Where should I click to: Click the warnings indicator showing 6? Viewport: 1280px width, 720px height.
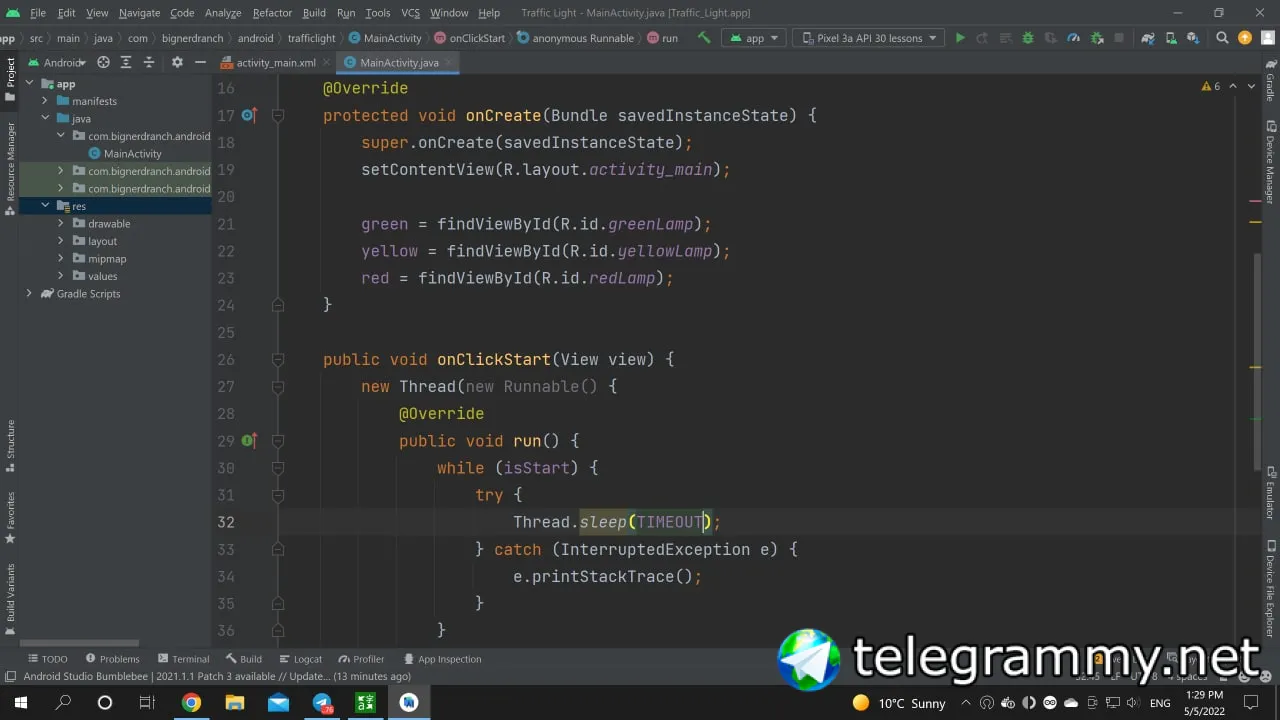click(1211, 87)
